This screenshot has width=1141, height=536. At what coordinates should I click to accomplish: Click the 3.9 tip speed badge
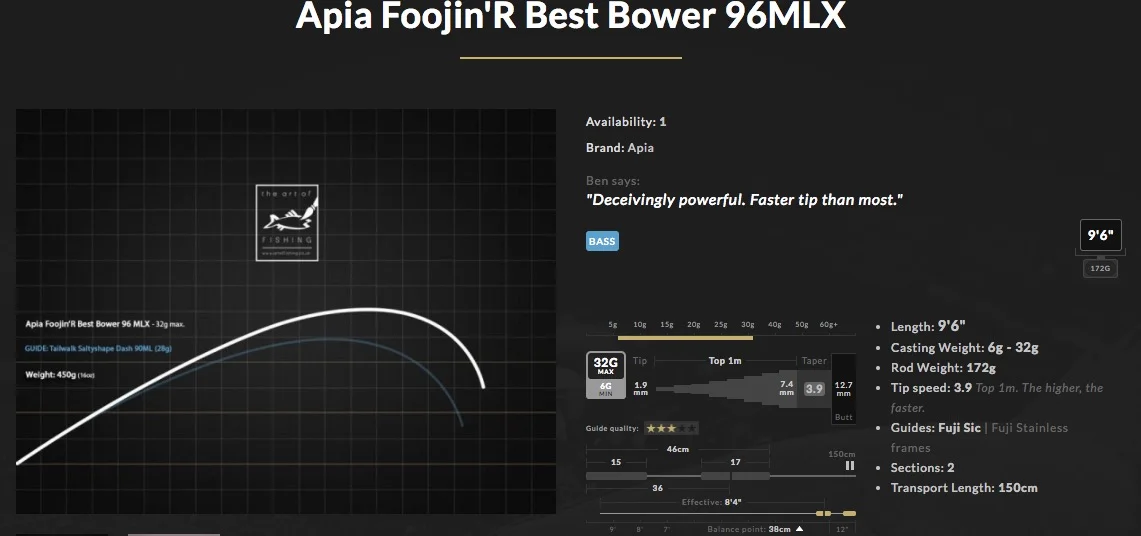(x=814, y=389)
